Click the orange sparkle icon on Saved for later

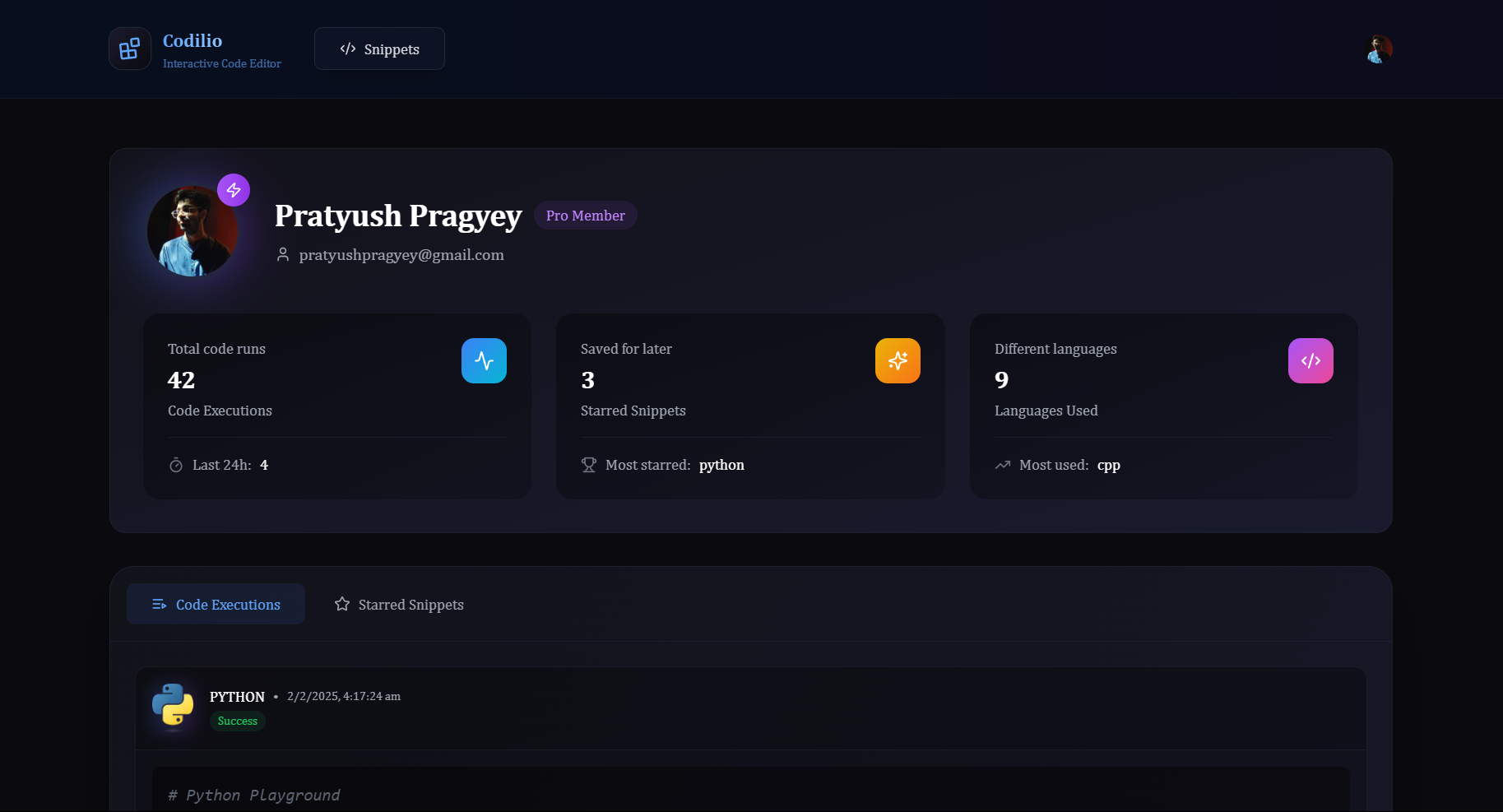898,360
